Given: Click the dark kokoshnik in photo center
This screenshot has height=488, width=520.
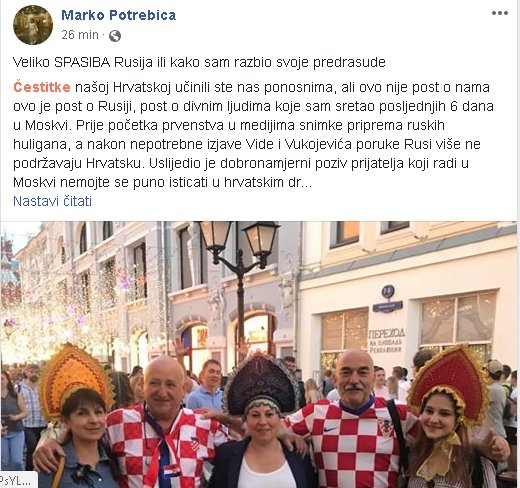Looking at the screenshot, I should [261, 383].
